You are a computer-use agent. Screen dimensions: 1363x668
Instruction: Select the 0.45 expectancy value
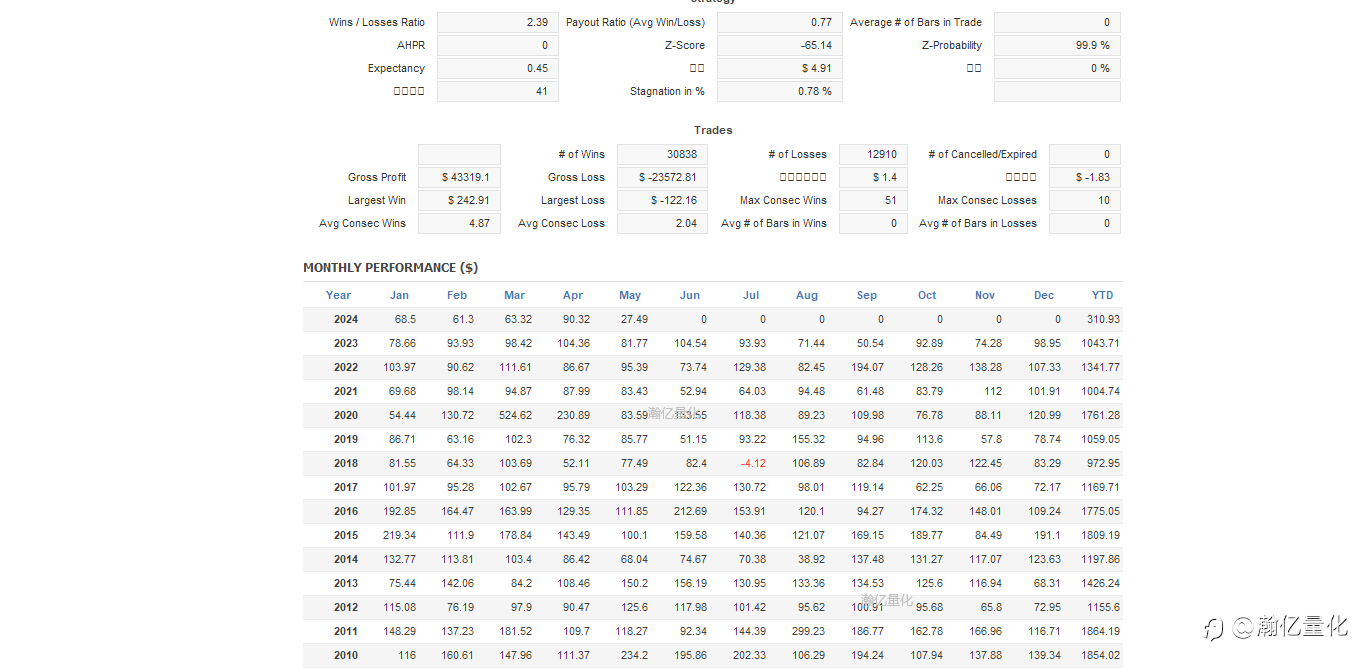pos(498,68)
